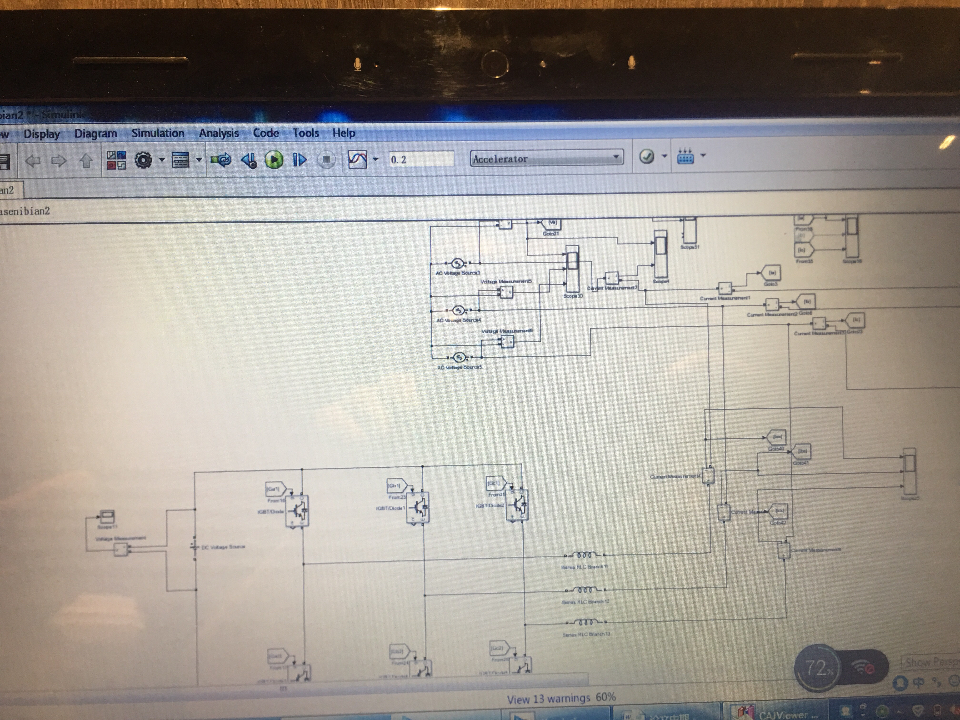Screen dimensions: 960x720
Task: Click the Build Model icon
Action: point(686,156)
